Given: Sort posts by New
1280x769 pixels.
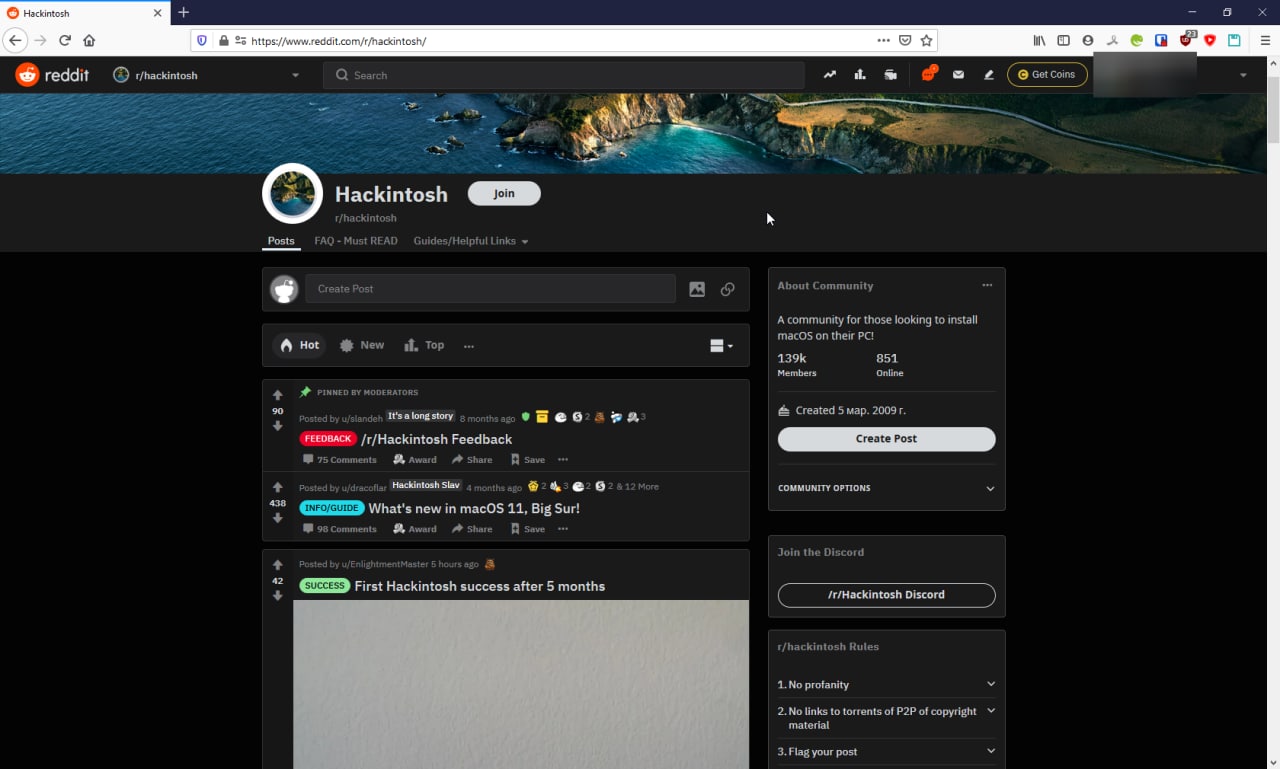Looking at the screenshot, I should pyautogui.click(x=361, y=345).
